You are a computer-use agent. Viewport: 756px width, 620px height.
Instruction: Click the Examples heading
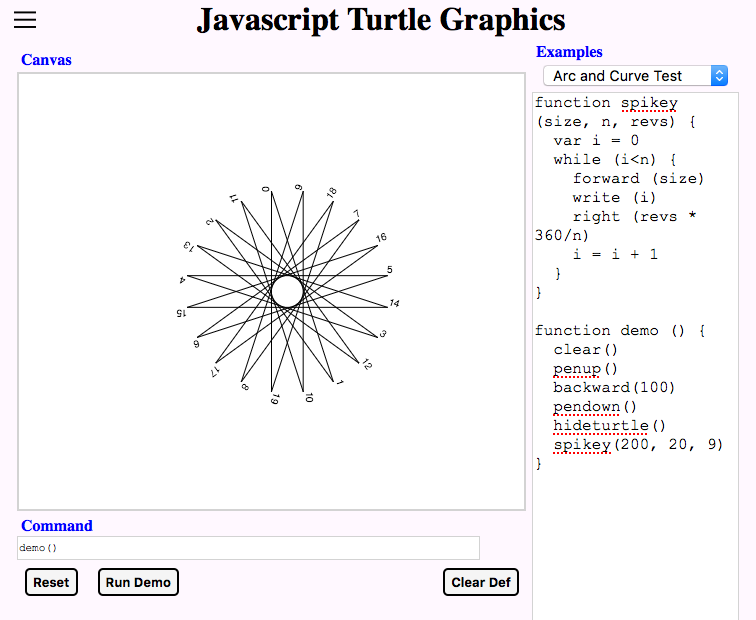[x=569, y=52]
